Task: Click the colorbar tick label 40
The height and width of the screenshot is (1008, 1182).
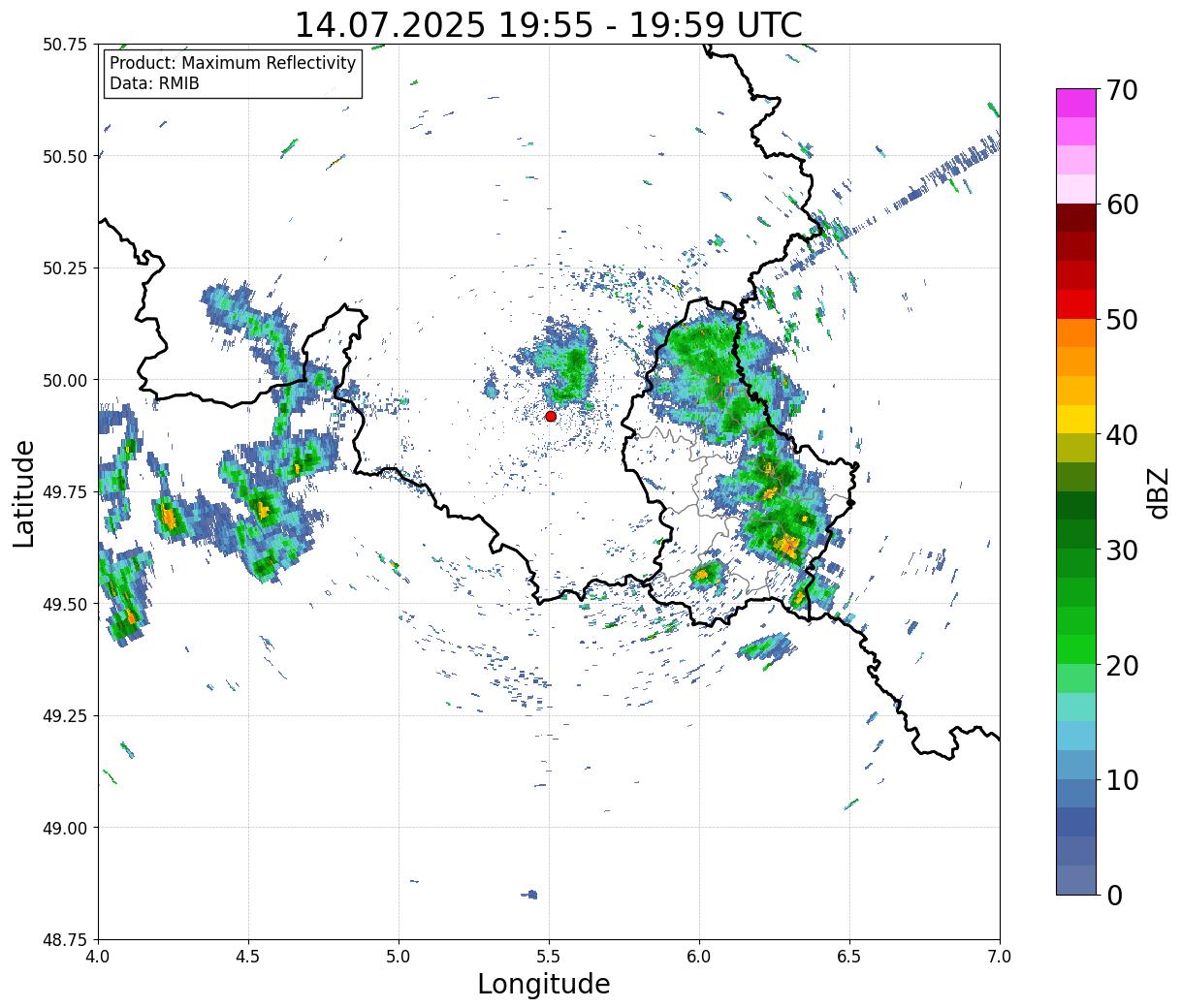Action: point(1122,435)
